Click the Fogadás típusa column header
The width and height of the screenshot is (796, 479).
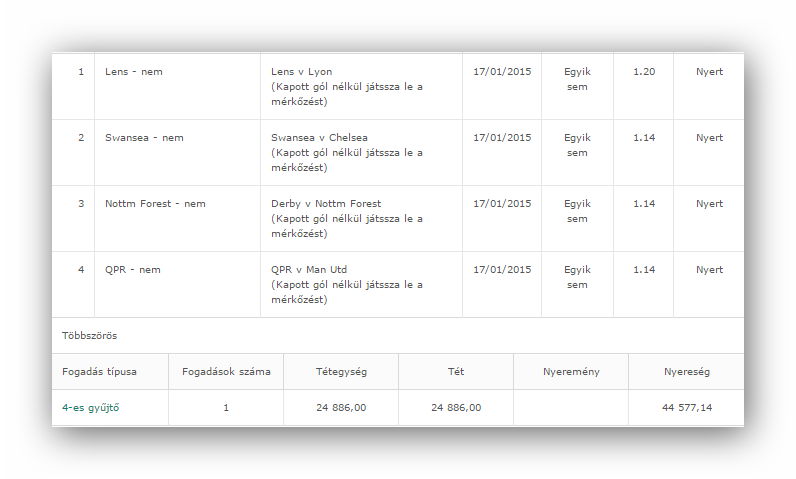[99, 372]
